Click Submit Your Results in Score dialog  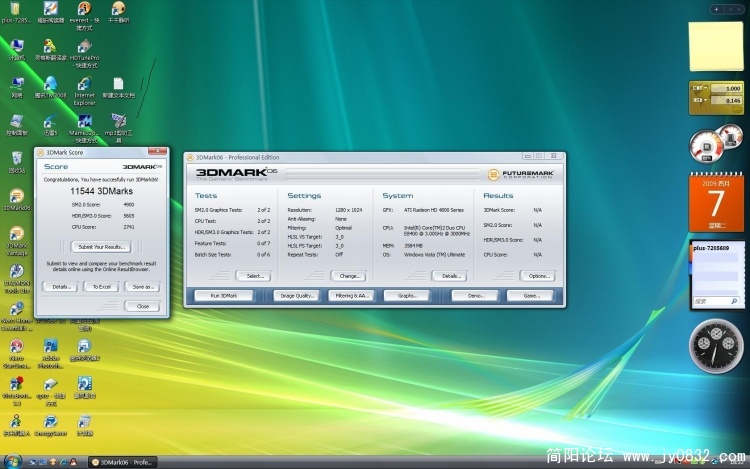click(x=101, y=247)
